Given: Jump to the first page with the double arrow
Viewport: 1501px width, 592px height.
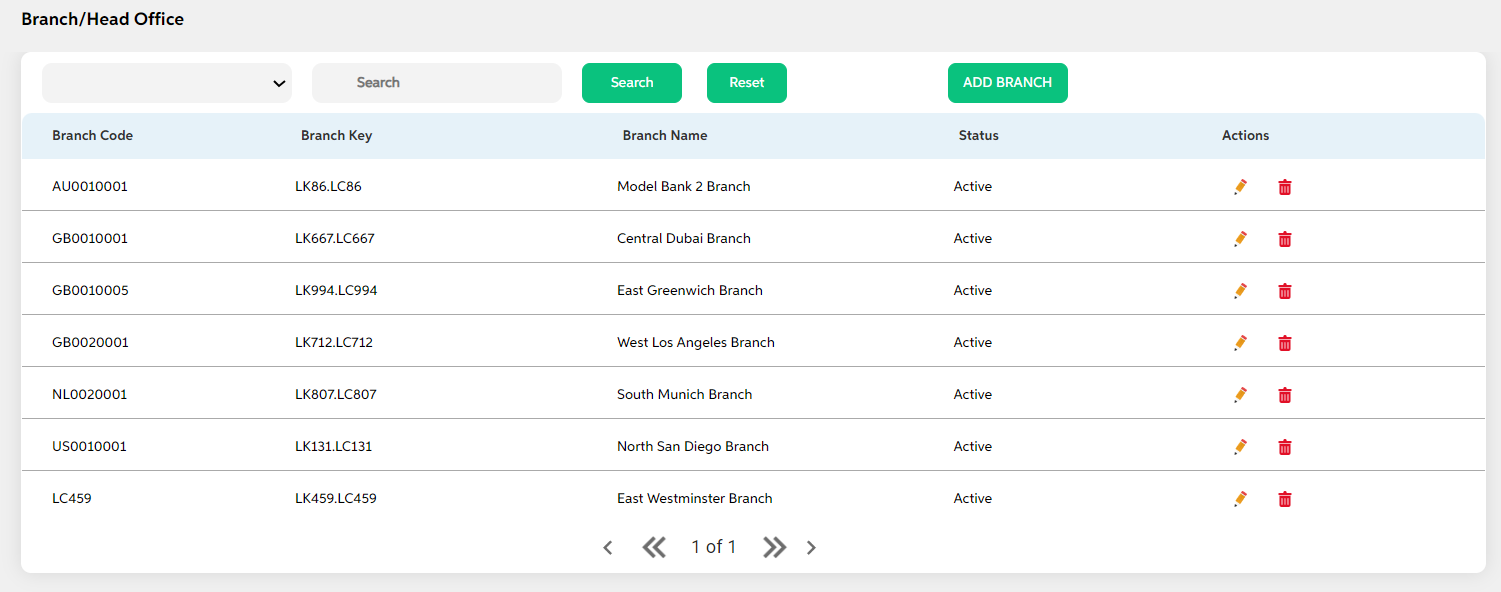Looking at the screenshot, I should [x=654, y=547].
